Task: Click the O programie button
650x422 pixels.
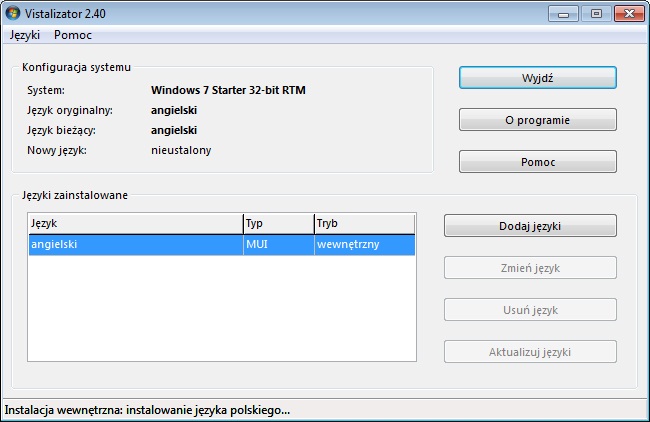Action: (x=537, y=120)
